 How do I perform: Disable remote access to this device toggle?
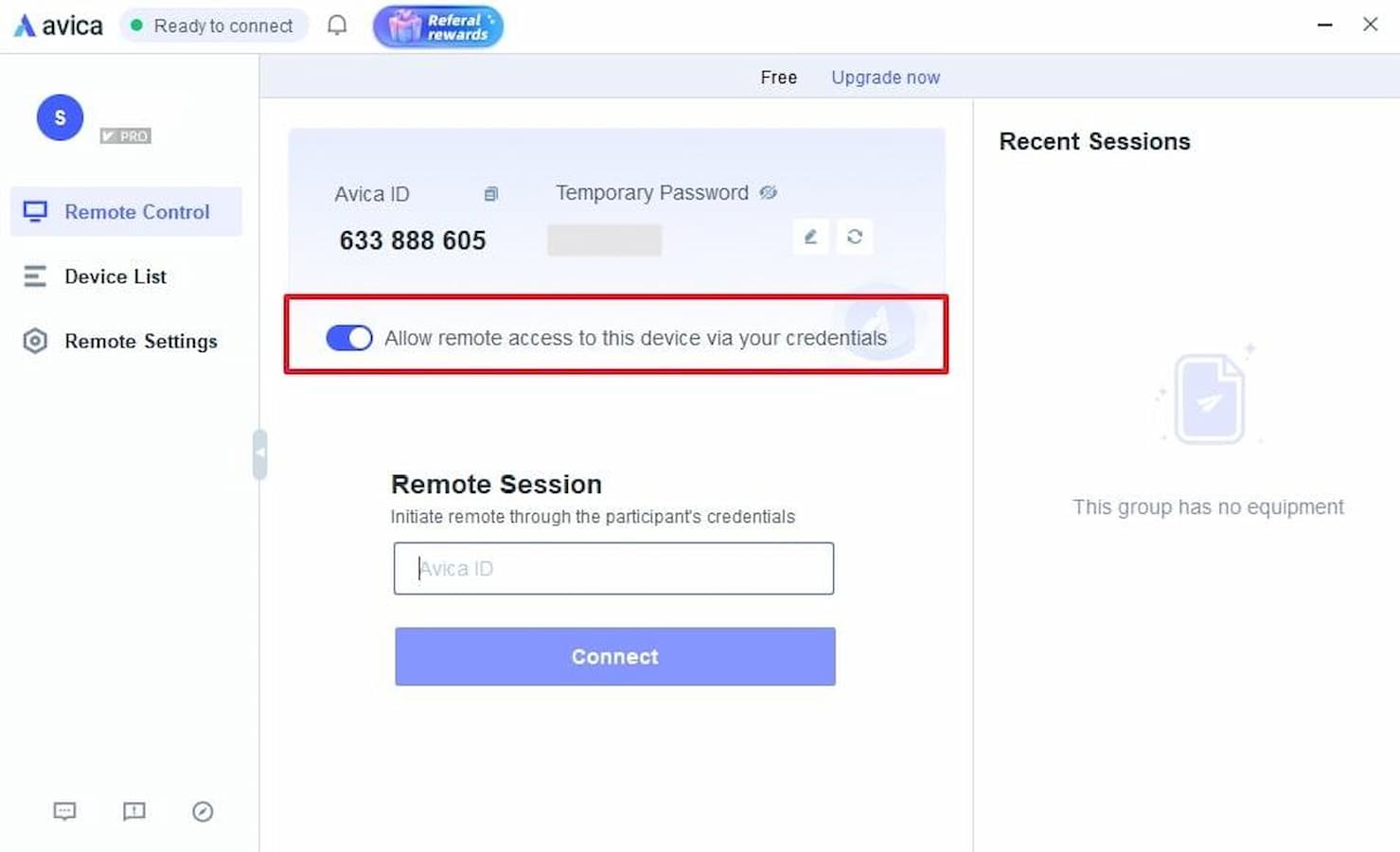[349, 338]
